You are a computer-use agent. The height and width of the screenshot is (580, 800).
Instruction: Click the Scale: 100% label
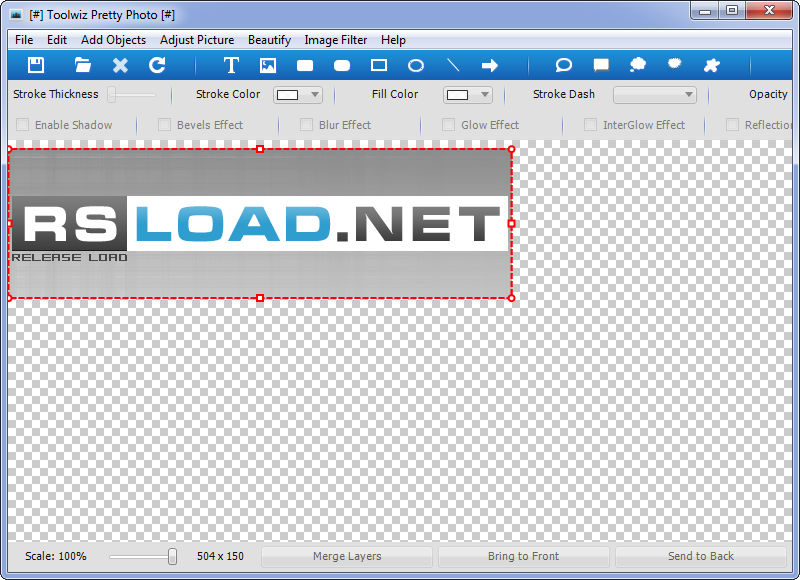tap(56, 556)
